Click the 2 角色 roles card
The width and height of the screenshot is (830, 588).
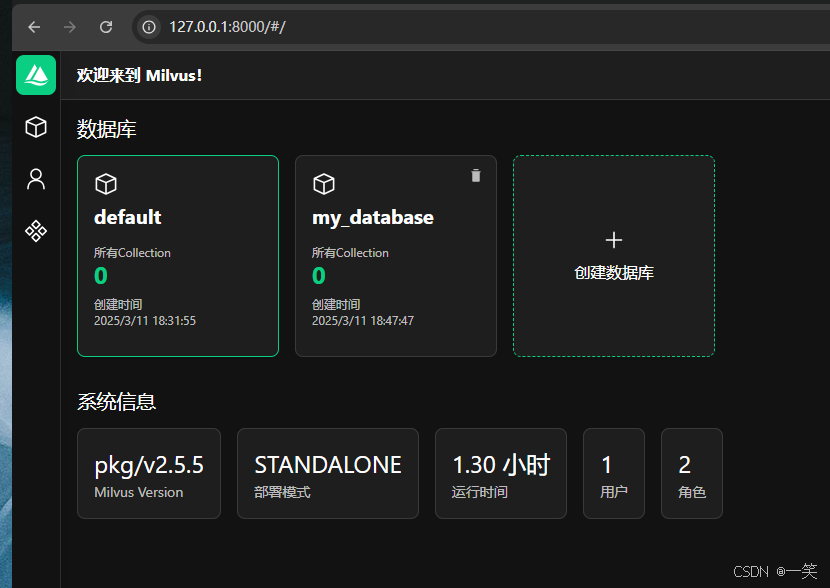point(692,473)
